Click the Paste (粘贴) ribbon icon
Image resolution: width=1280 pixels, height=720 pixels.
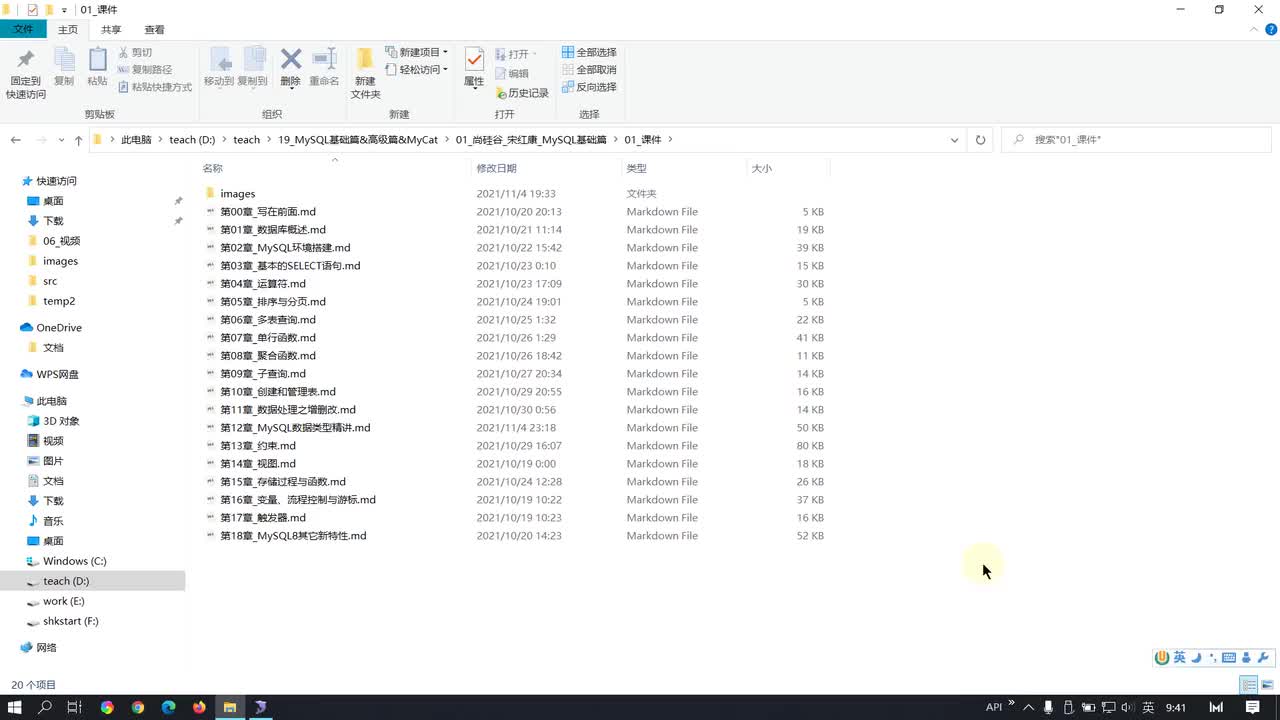(97, 60)
